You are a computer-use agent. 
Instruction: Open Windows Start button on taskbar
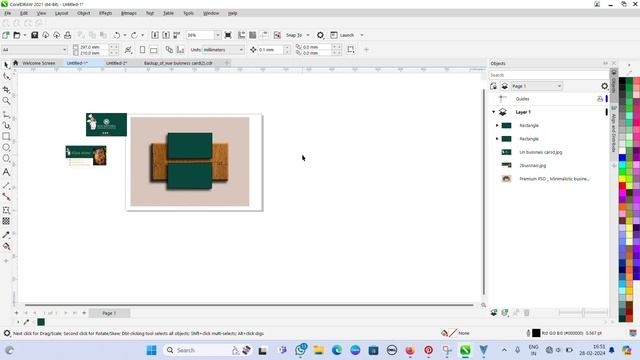[x=151, y=350]
